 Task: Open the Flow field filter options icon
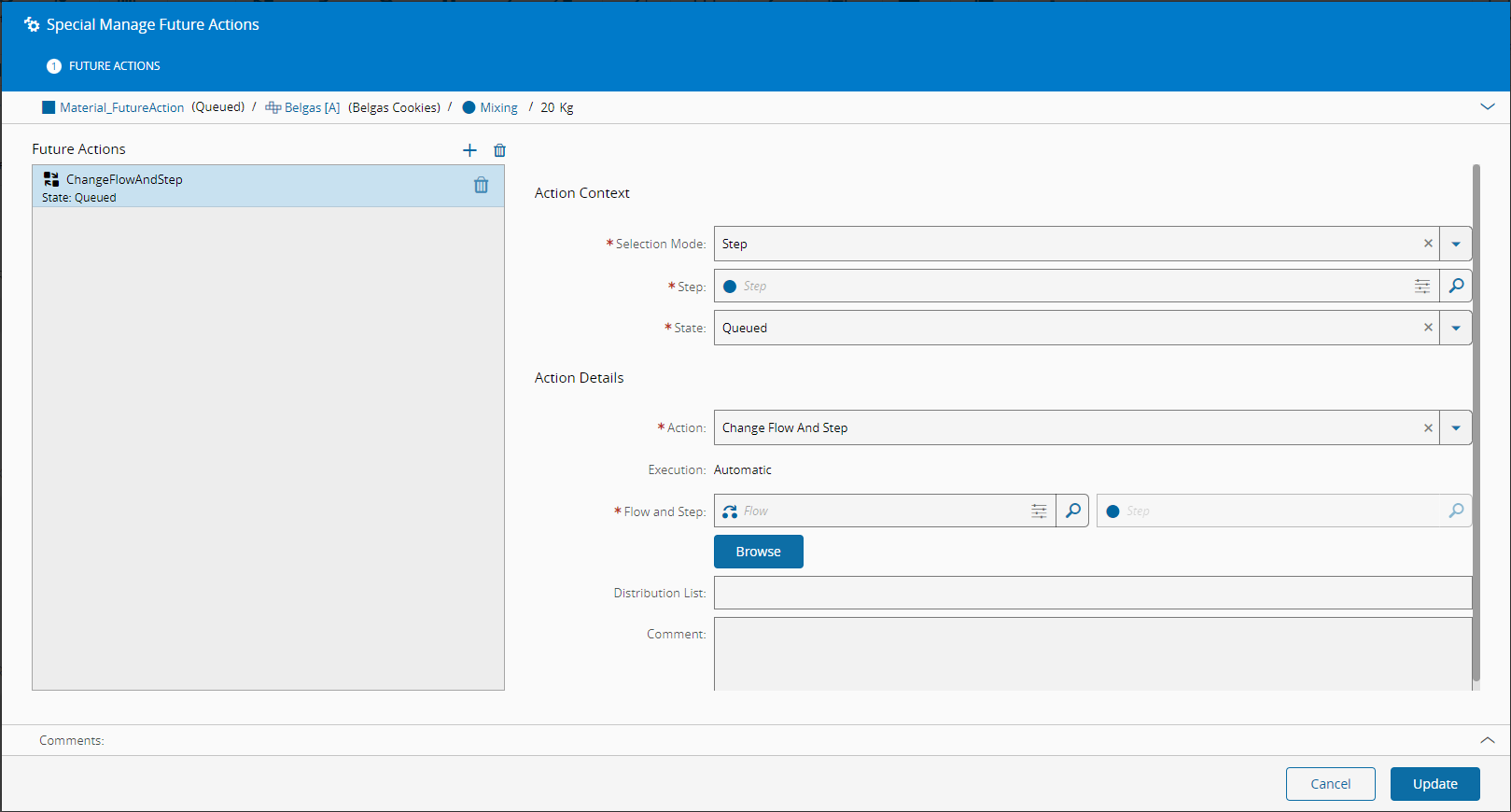1038,511
